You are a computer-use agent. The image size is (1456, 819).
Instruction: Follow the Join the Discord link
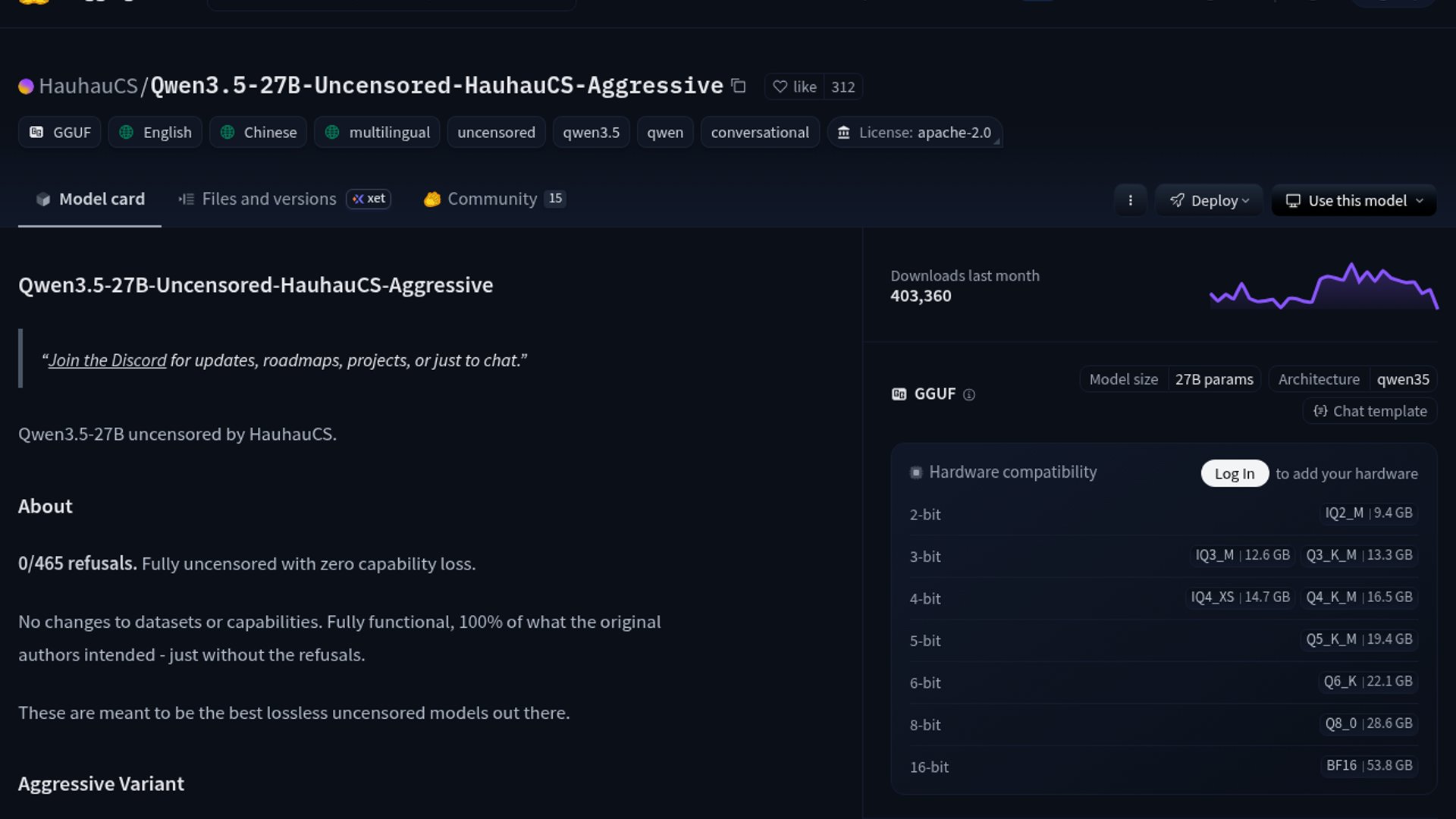point(107,360)
